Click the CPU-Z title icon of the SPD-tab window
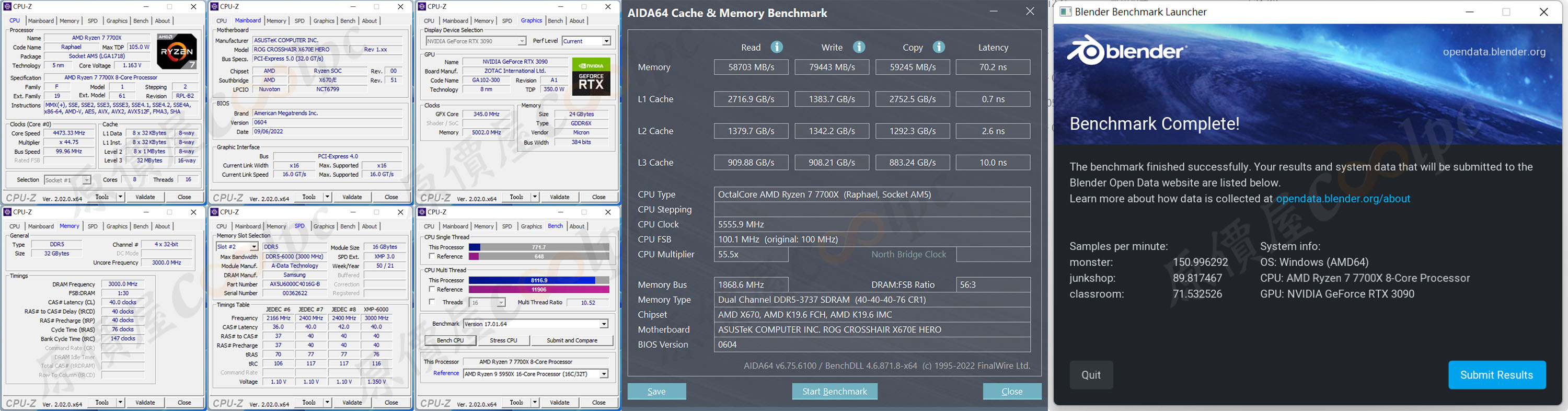This screenshot has width=1568, height=411. coord(214,212)
